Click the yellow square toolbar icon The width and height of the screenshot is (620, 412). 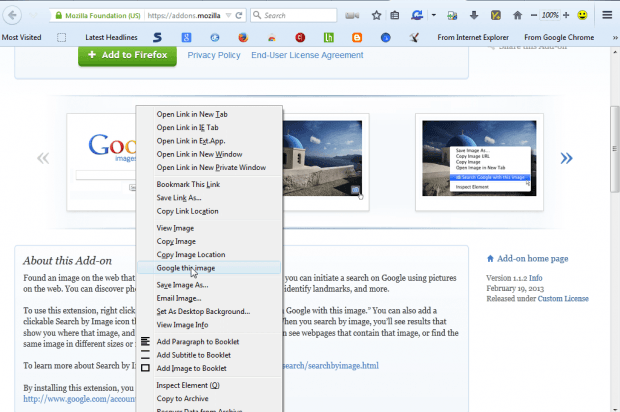click(495, 15)
